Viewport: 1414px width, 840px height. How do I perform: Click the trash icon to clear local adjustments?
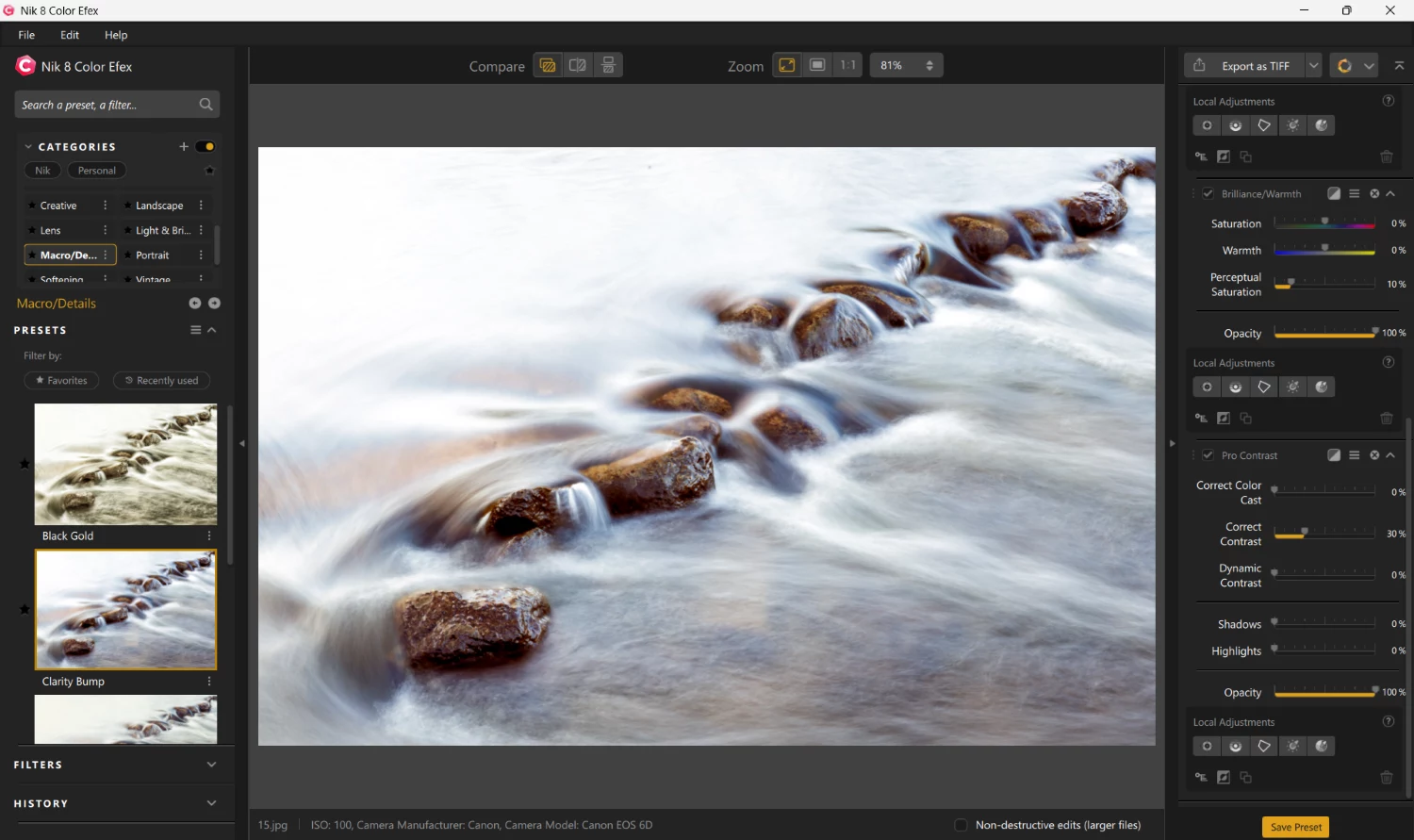pyautogui.click(x=1387, y=156)
